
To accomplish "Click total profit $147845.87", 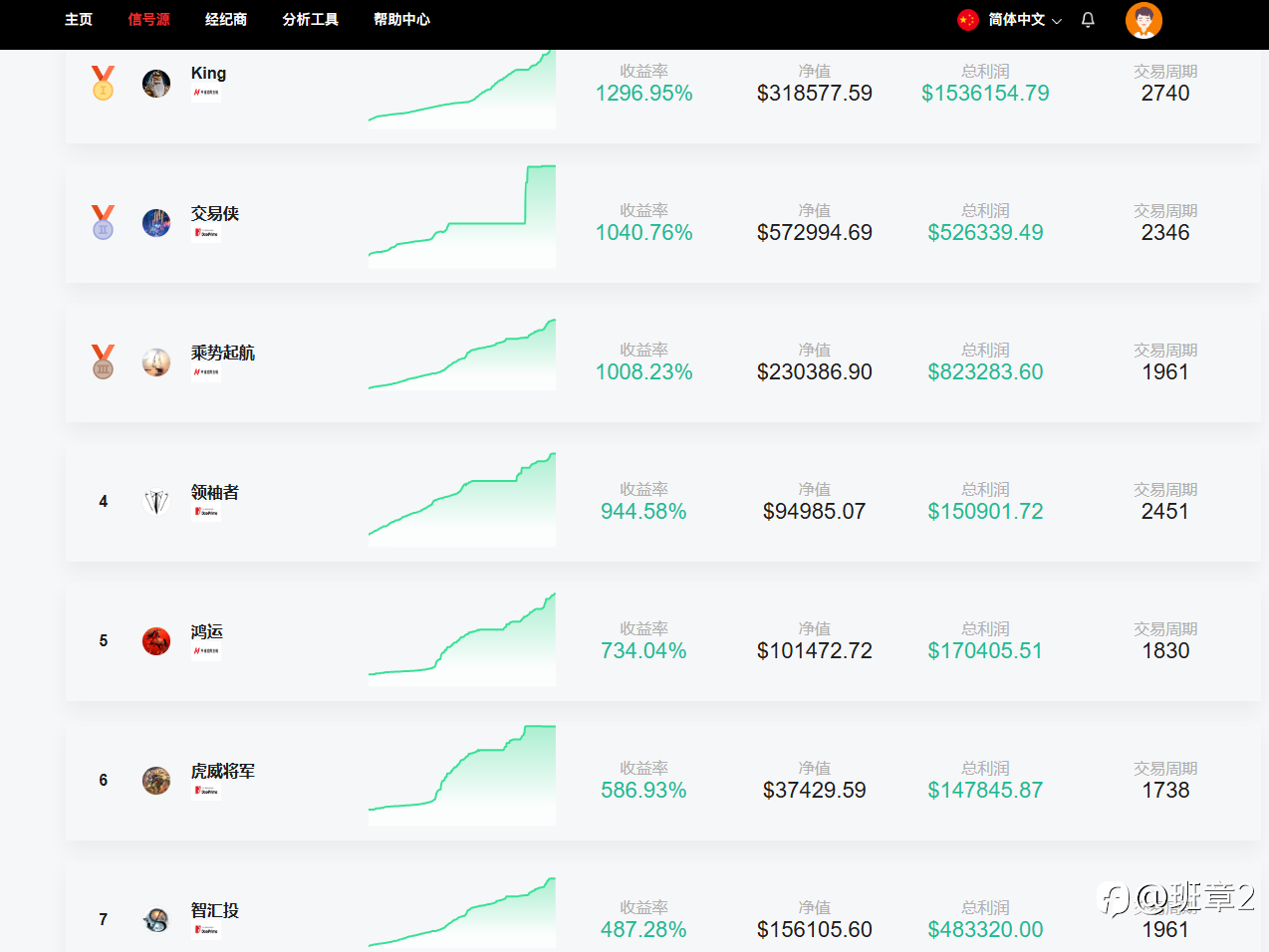I will pos(985,791).
